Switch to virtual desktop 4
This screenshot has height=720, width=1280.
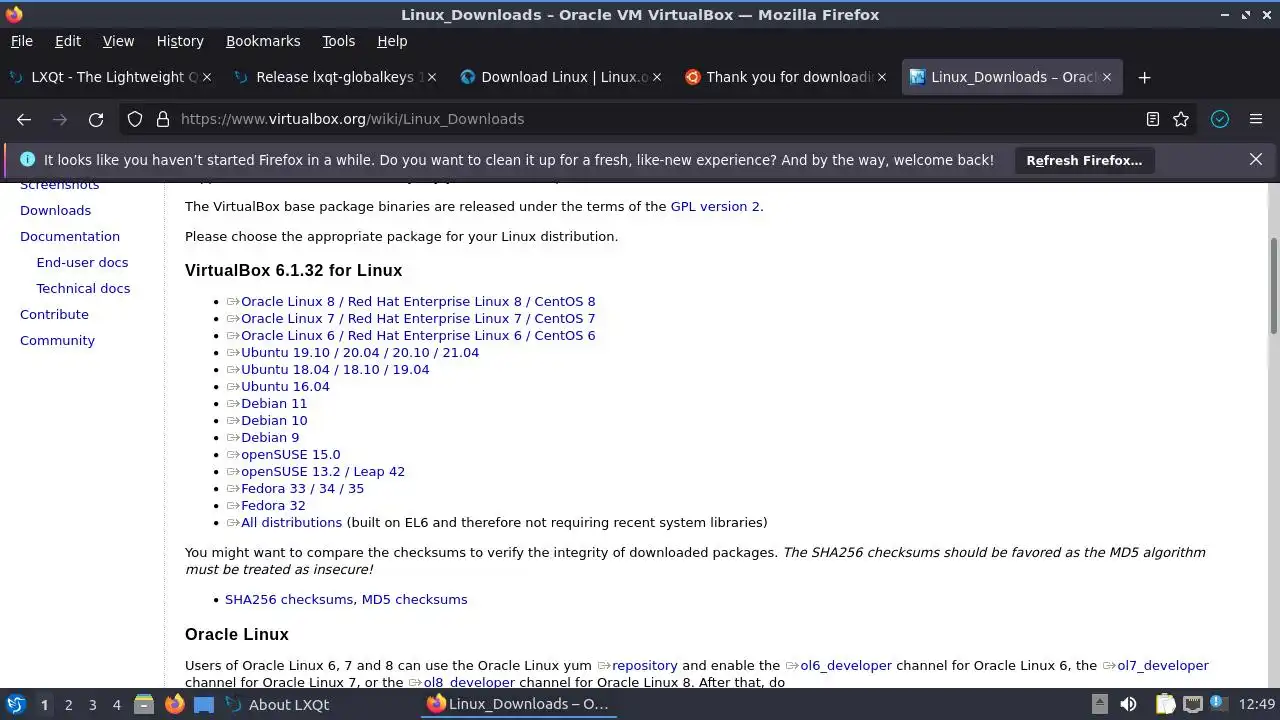pyautogui.click(x=116, y=705)
